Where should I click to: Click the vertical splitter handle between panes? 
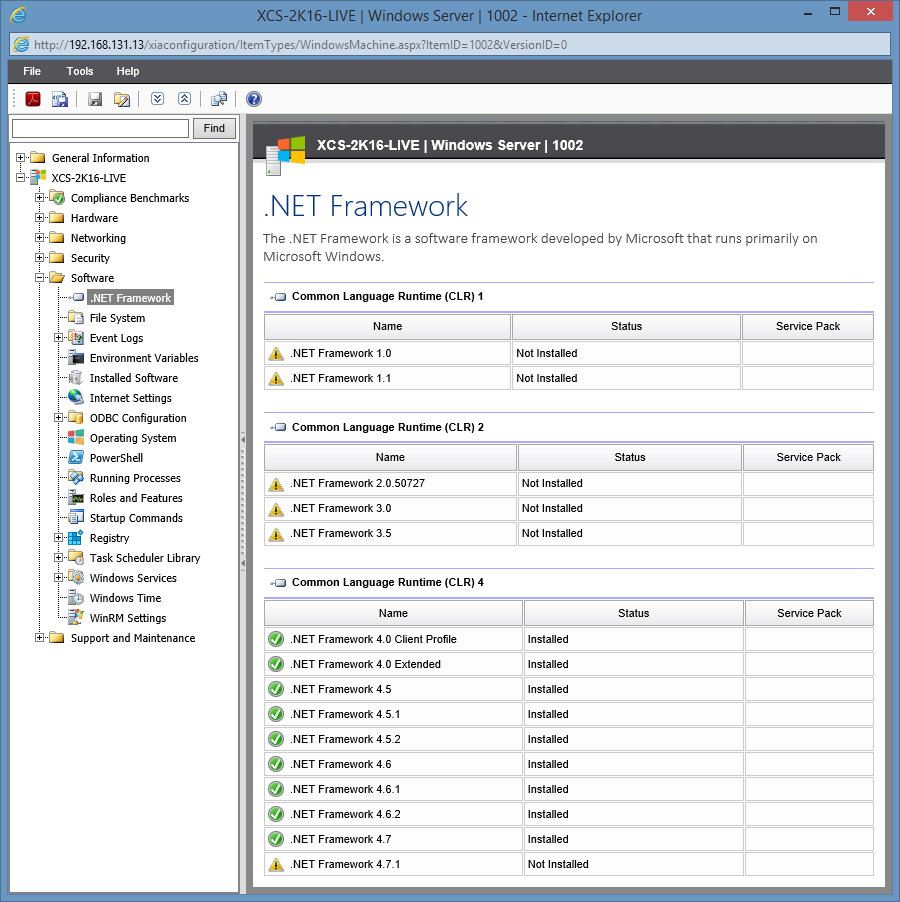tap(243, 501)
